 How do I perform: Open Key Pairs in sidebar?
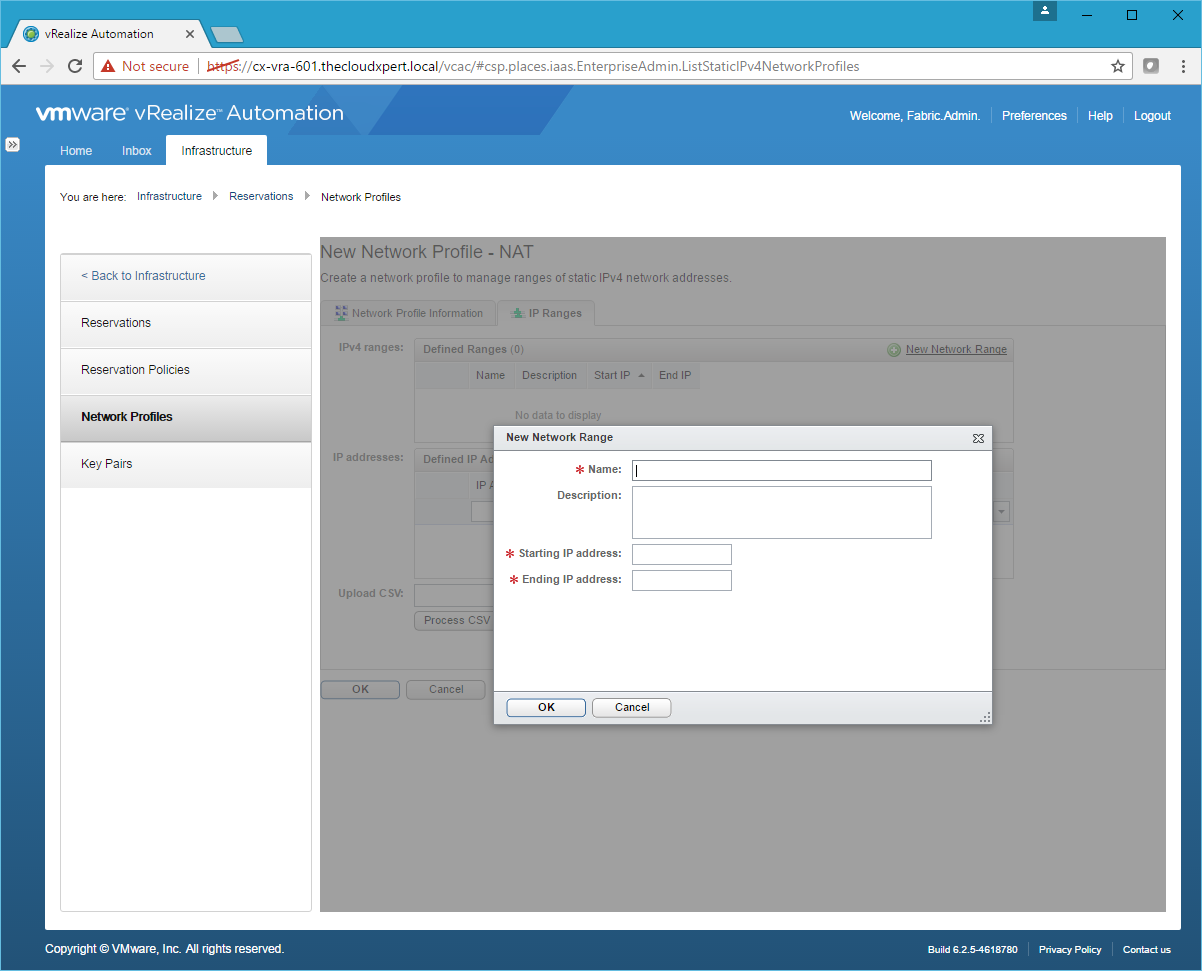pyautogui.click(x=108, y=464)
